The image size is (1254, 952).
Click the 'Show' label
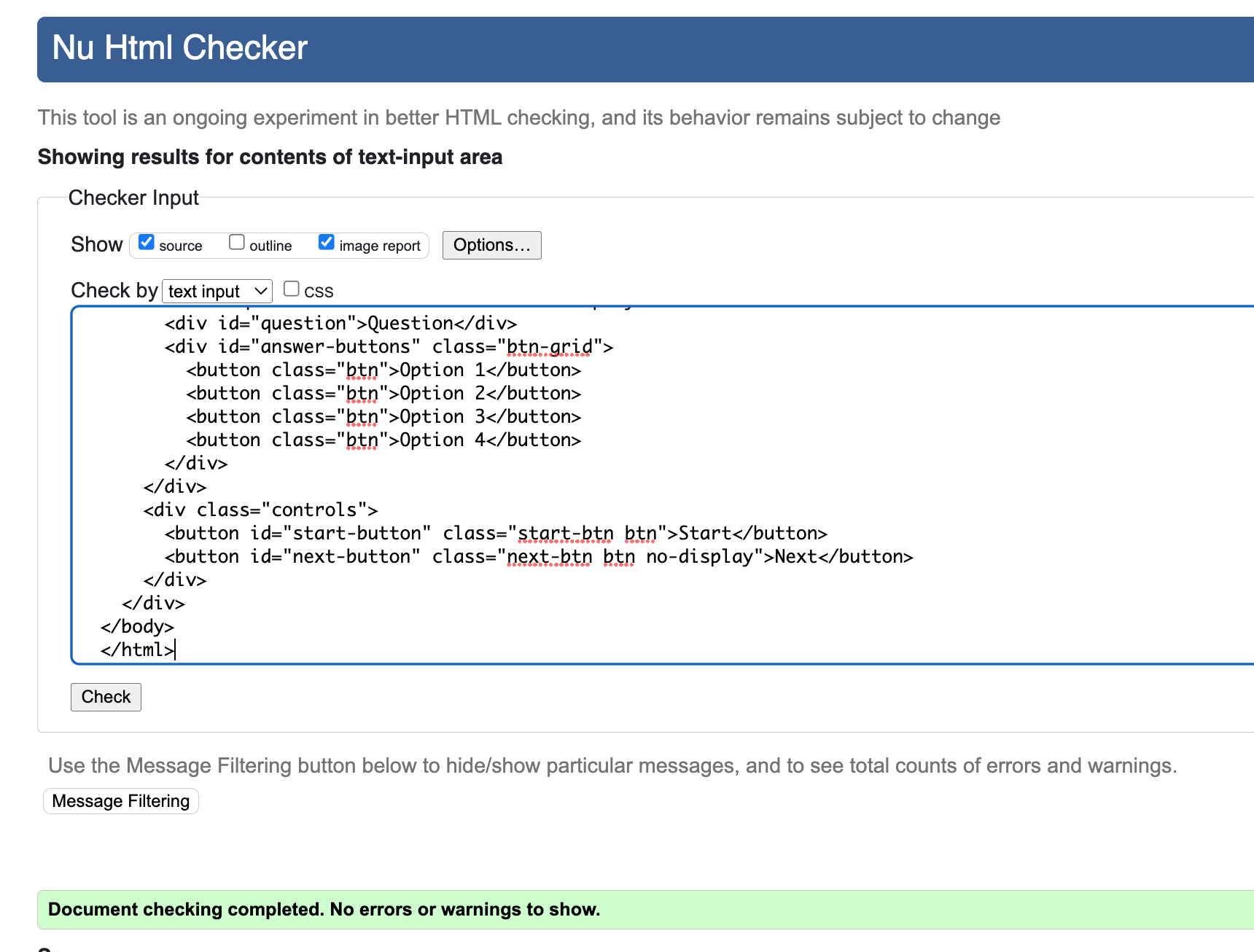point(97,245)
